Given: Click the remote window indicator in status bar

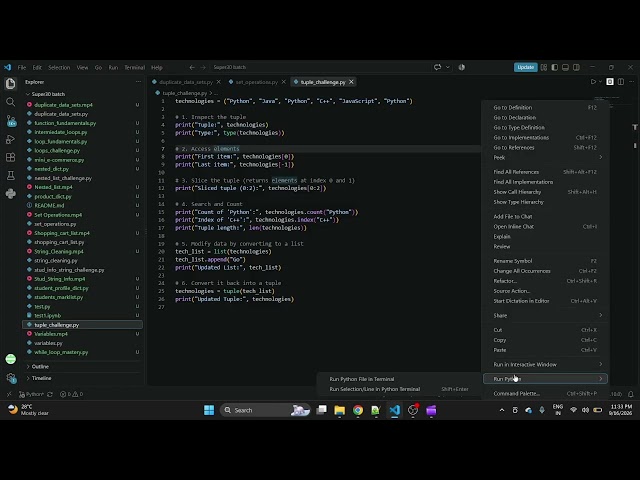Looking at the screenshot, I should coord(9,394).
